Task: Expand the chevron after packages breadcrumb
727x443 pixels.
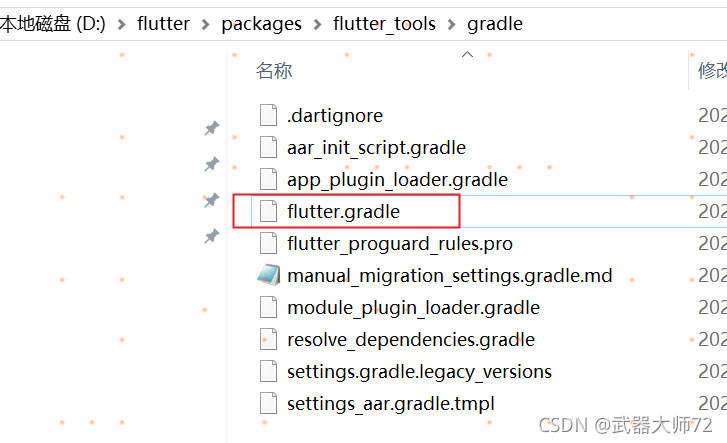Action: (x=318, y=24)
